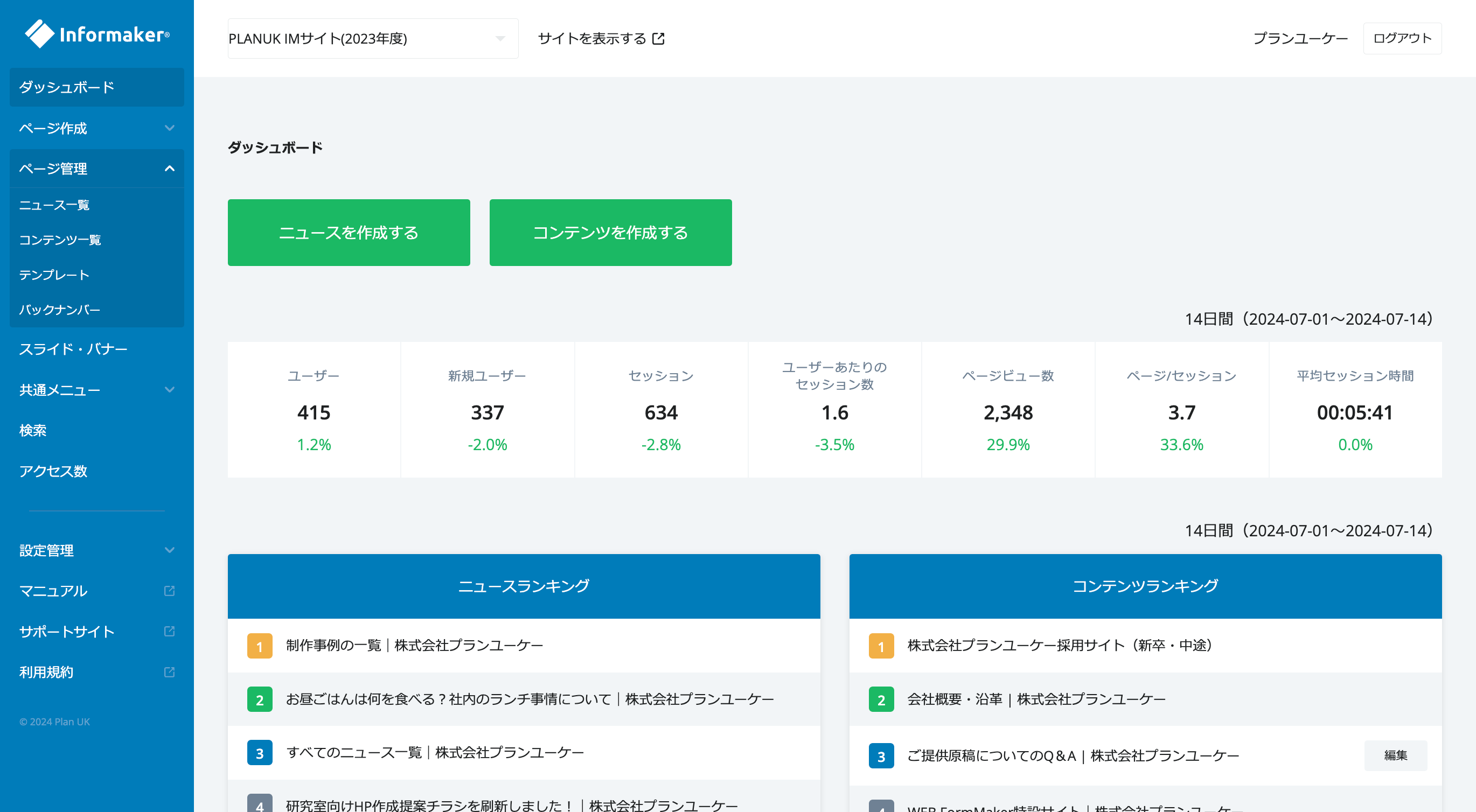Screen dimensions: 1476x812
Task: Click external link icon beside サイトを表示する
Action: (x=659, y=38)
